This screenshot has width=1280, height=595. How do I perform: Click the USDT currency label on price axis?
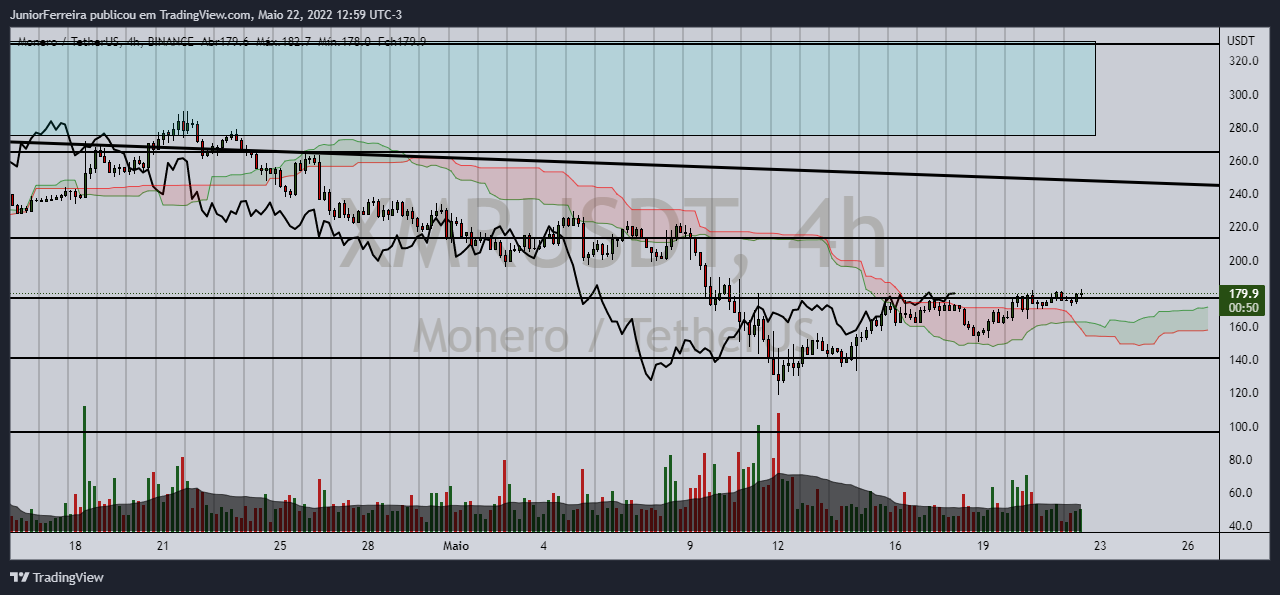(x=1241, y=41)
